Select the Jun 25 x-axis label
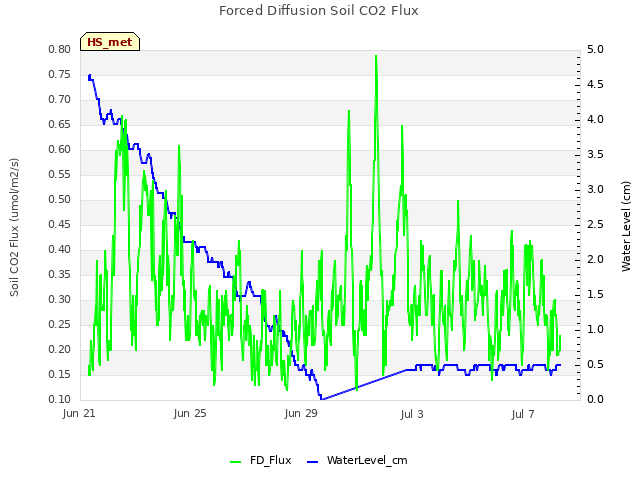The image size is (640, 480). click(x=190, y=413)
